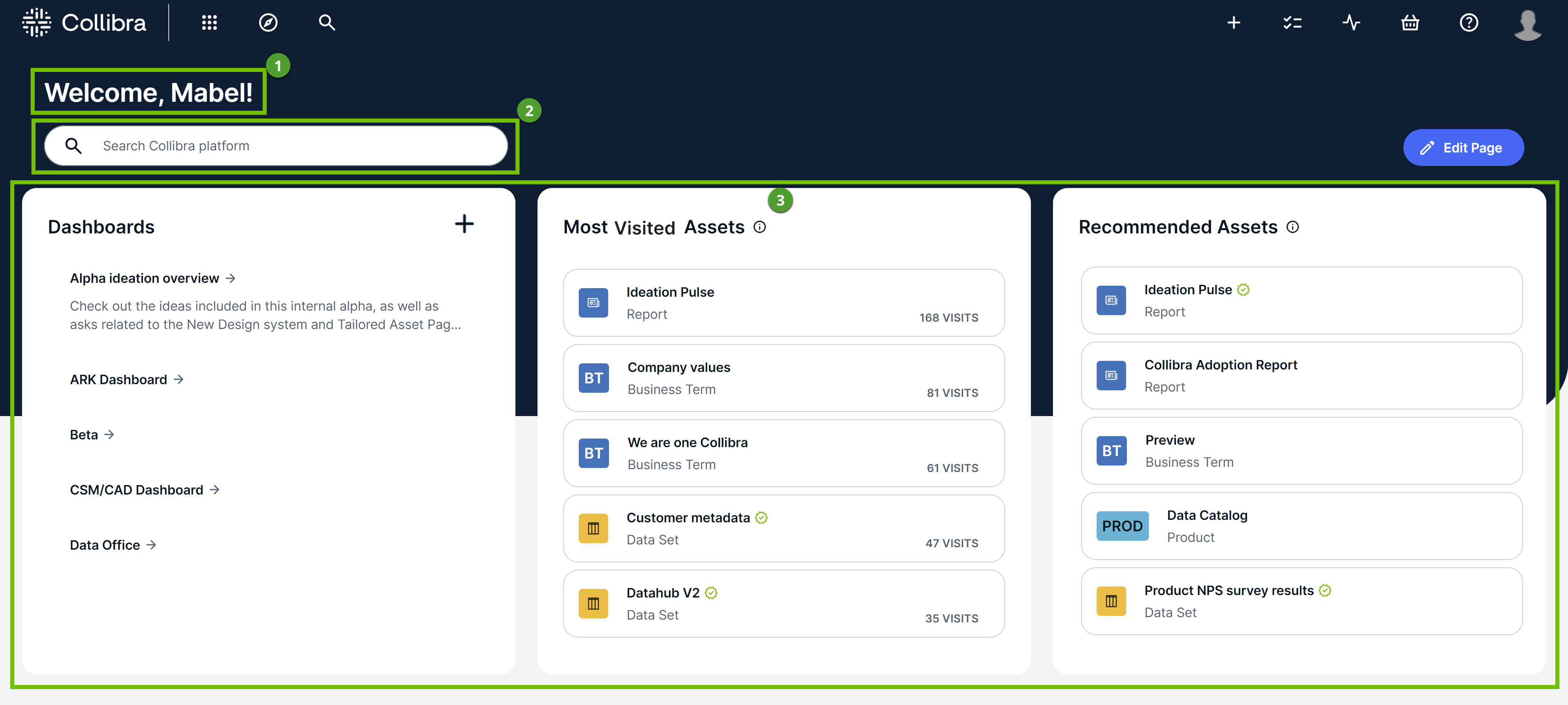The image size is (1568, 705).
Task: Open the compass browse navigation
Action: (x=268, y=22)
